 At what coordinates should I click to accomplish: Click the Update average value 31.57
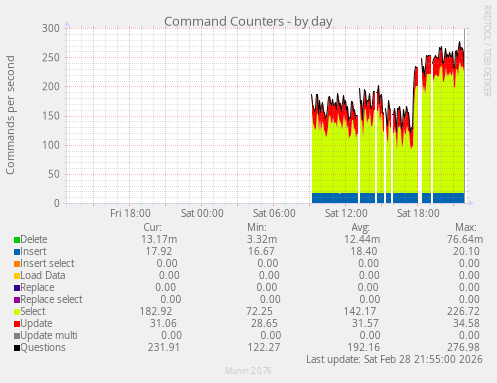tap(365, 323)
